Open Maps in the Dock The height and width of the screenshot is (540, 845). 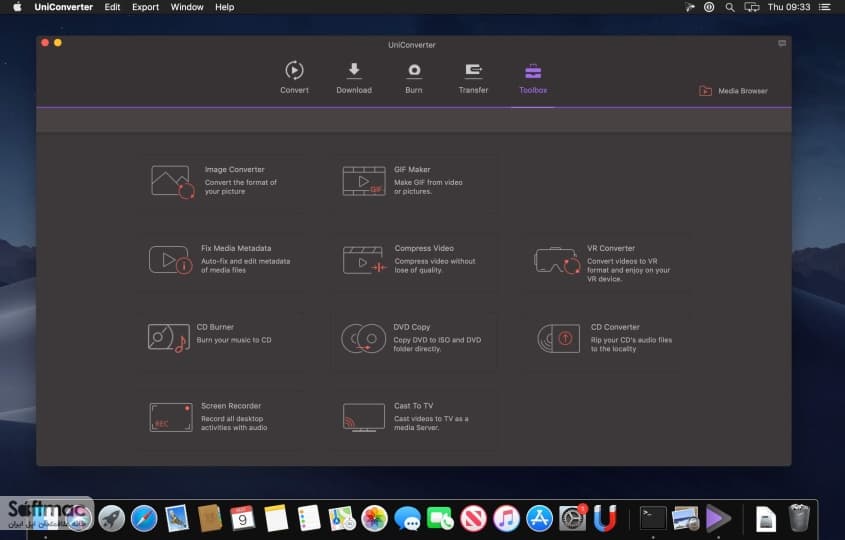[342, 519]
